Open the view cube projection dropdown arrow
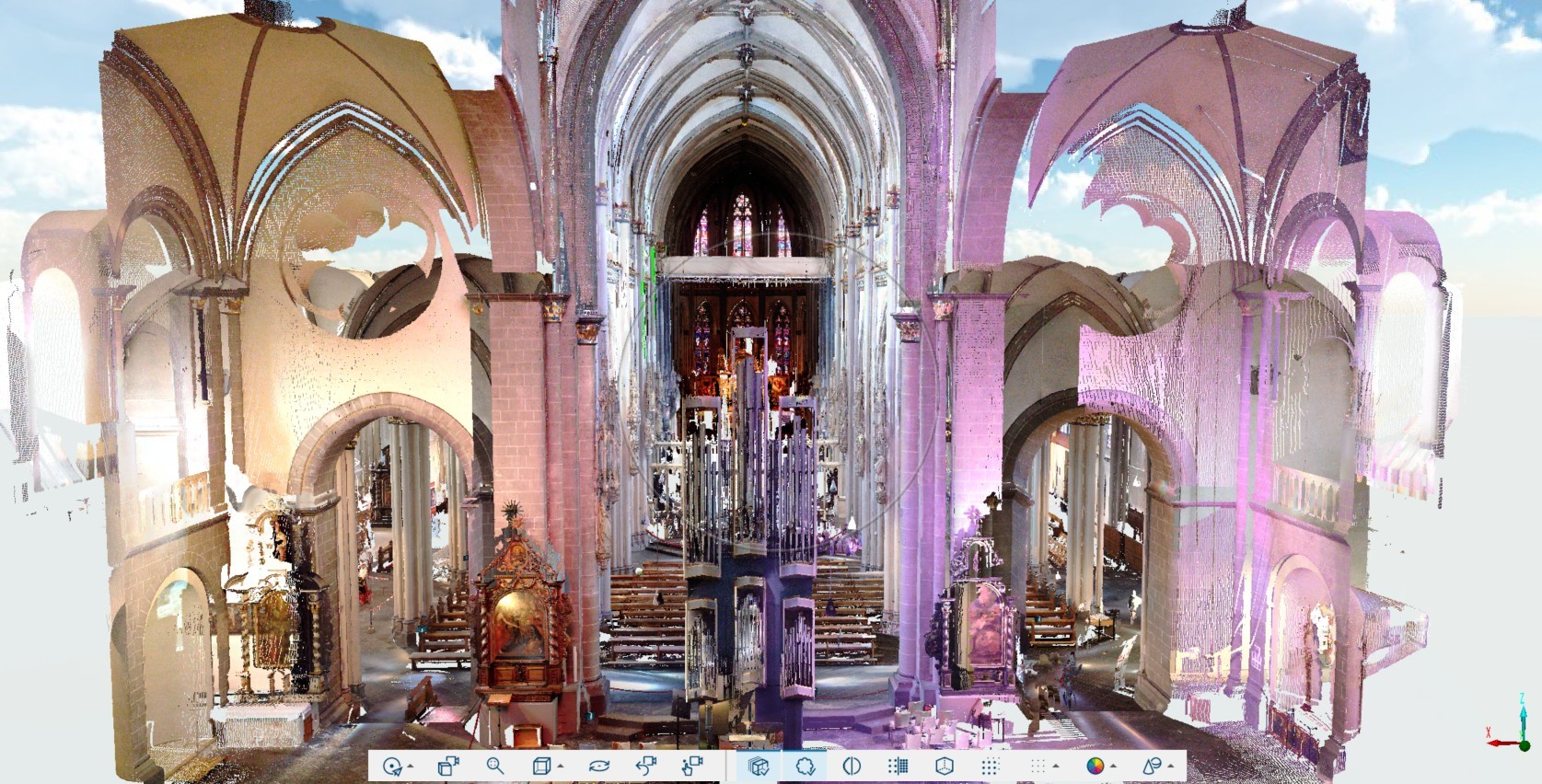 pos(561,767)
